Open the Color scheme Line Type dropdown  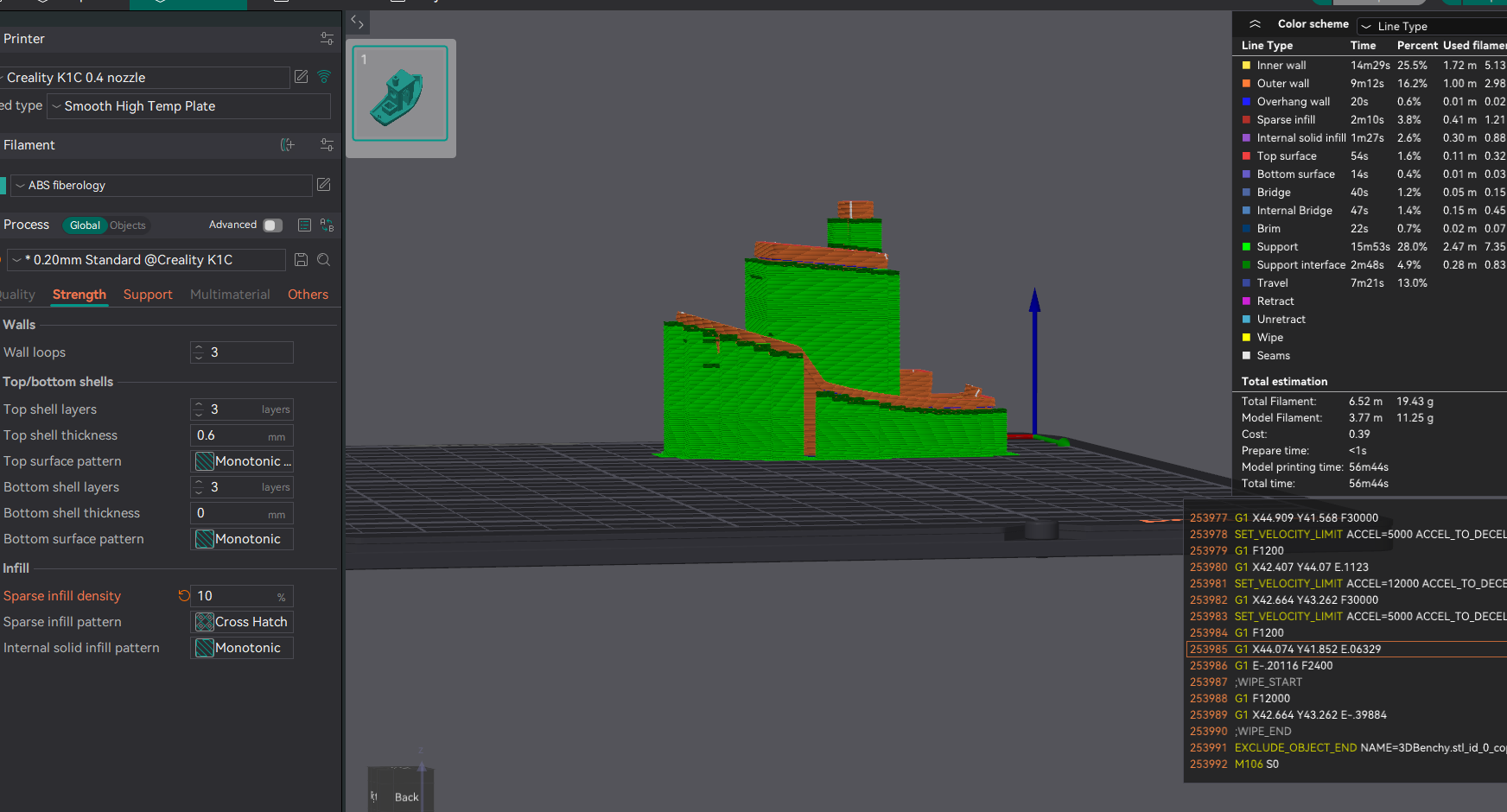click(x=1431, y=26)
